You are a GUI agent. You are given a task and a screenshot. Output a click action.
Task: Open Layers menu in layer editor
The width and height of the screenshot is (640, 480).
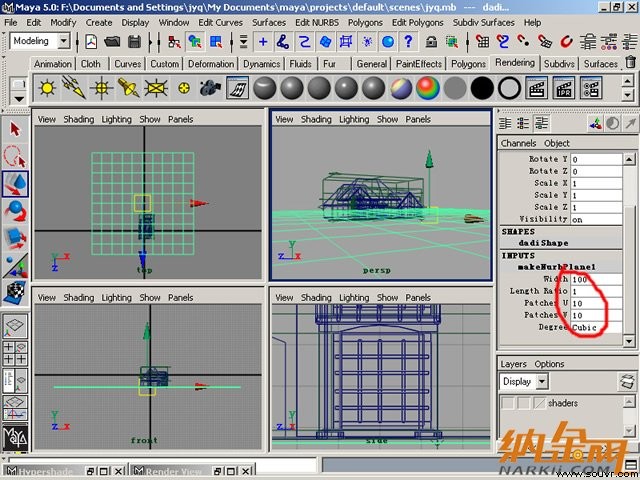tap(513, 364)
